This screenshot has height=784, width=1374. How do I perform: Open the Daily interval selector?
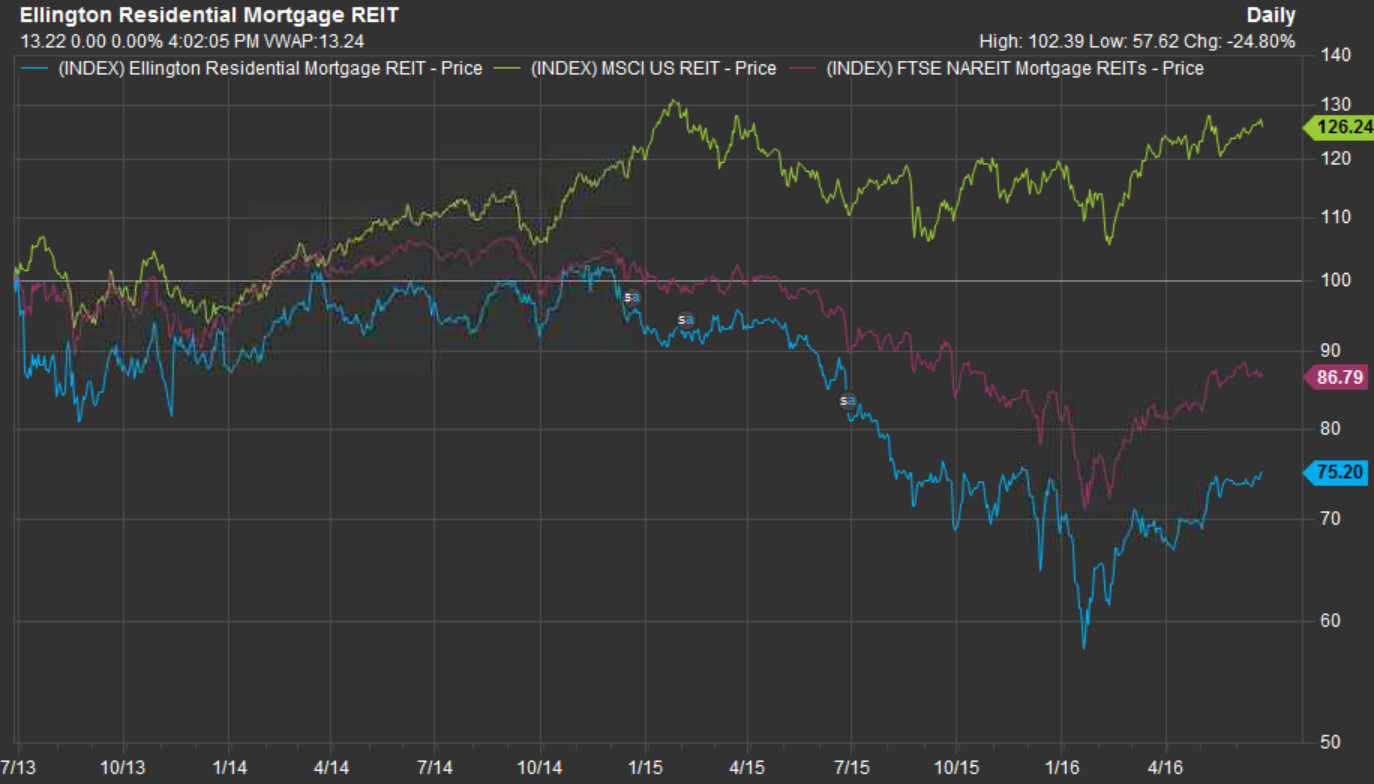tap(1270, 15)
